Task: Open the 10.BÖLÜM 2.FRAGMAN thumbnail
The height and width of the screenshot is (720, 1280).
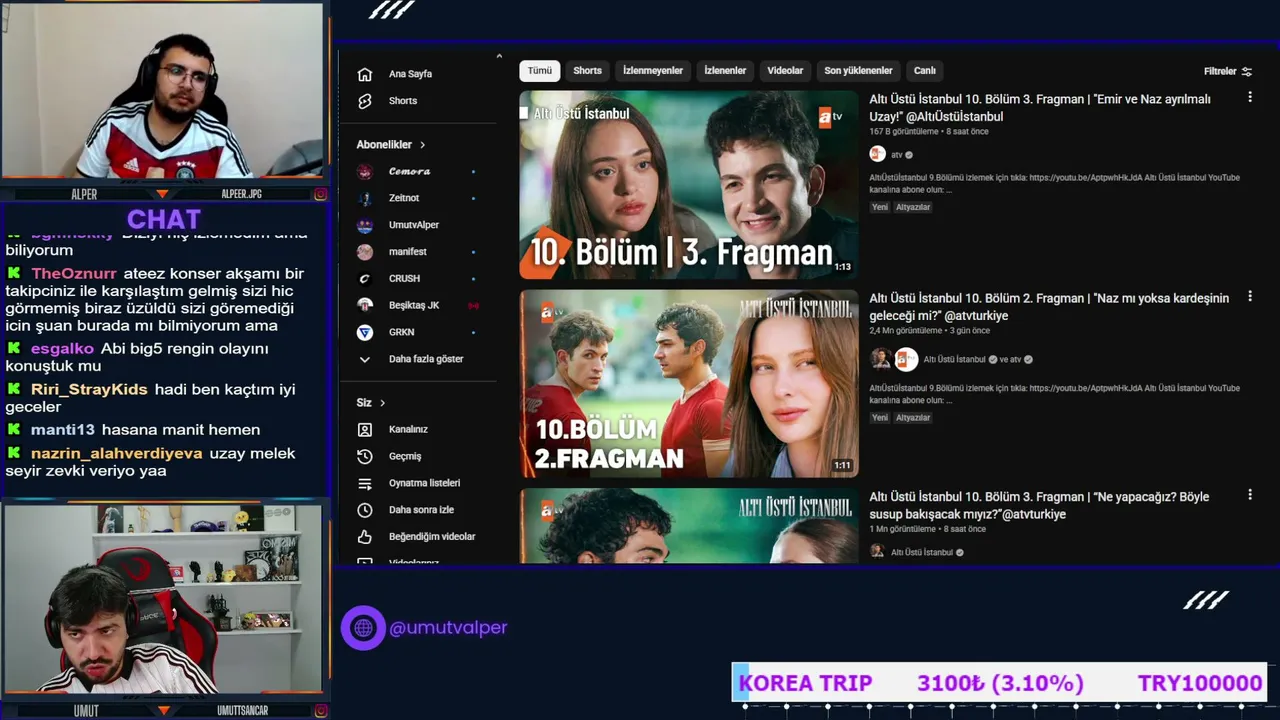Action: [x=689, y=384]
